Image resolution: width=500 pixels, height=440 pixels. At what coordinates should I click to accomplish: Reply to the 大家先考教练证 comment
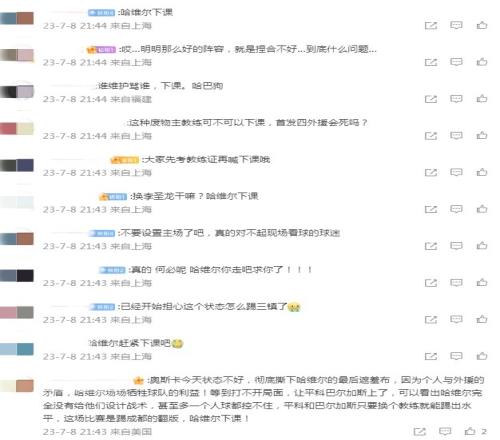456,172
